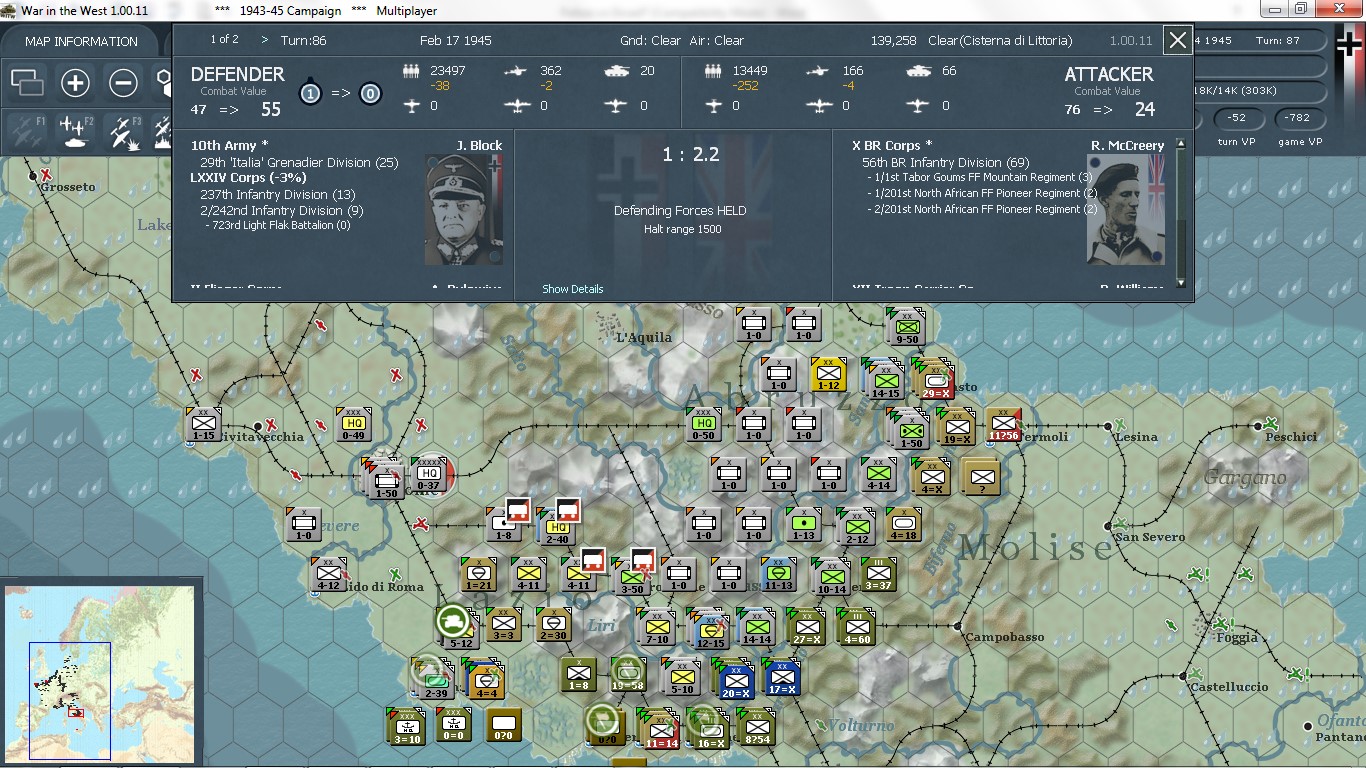Select the F3 bombing mode icon

[123, 132]
